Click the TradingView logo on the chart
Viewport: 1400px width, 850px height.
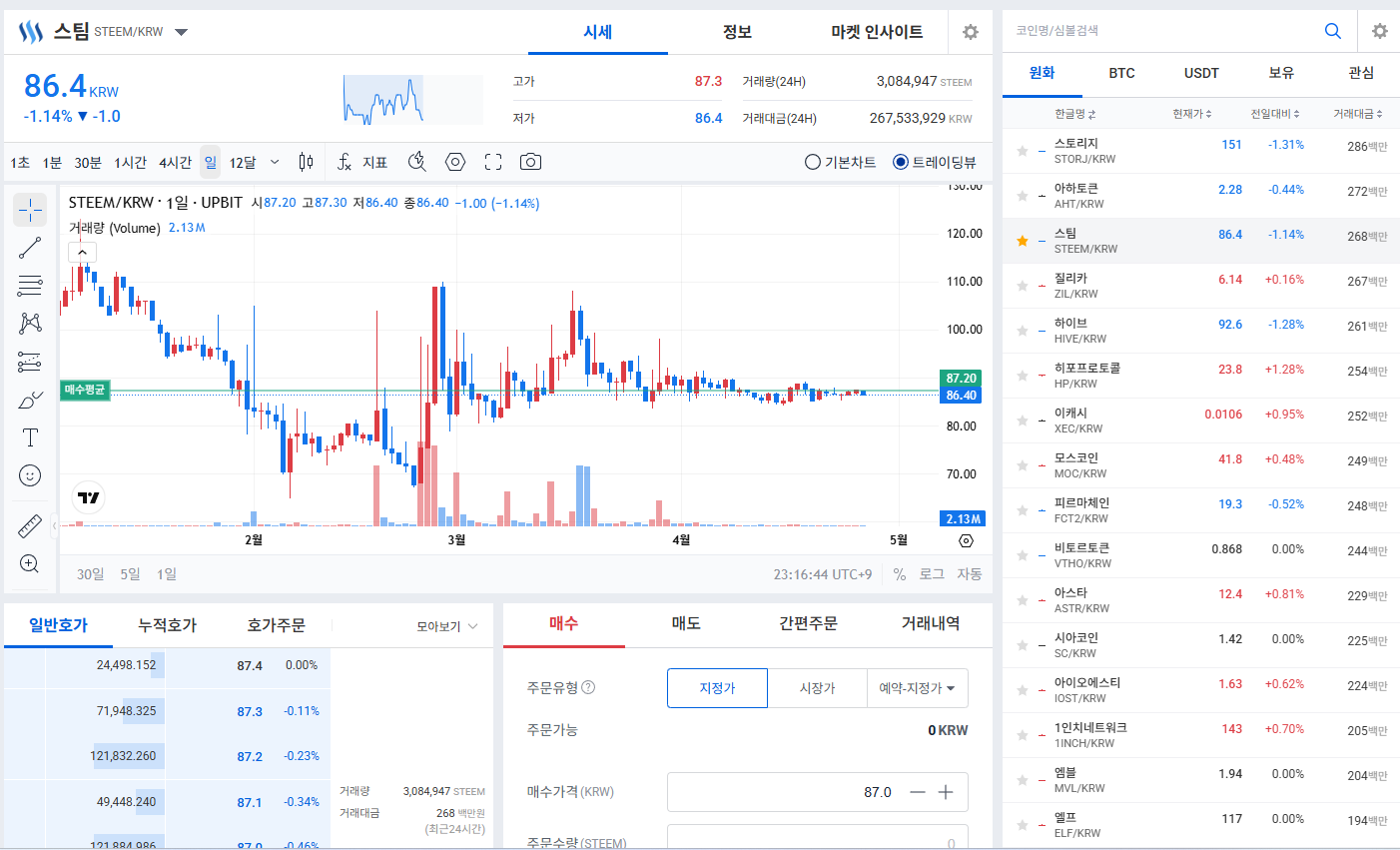click(89, 497)
